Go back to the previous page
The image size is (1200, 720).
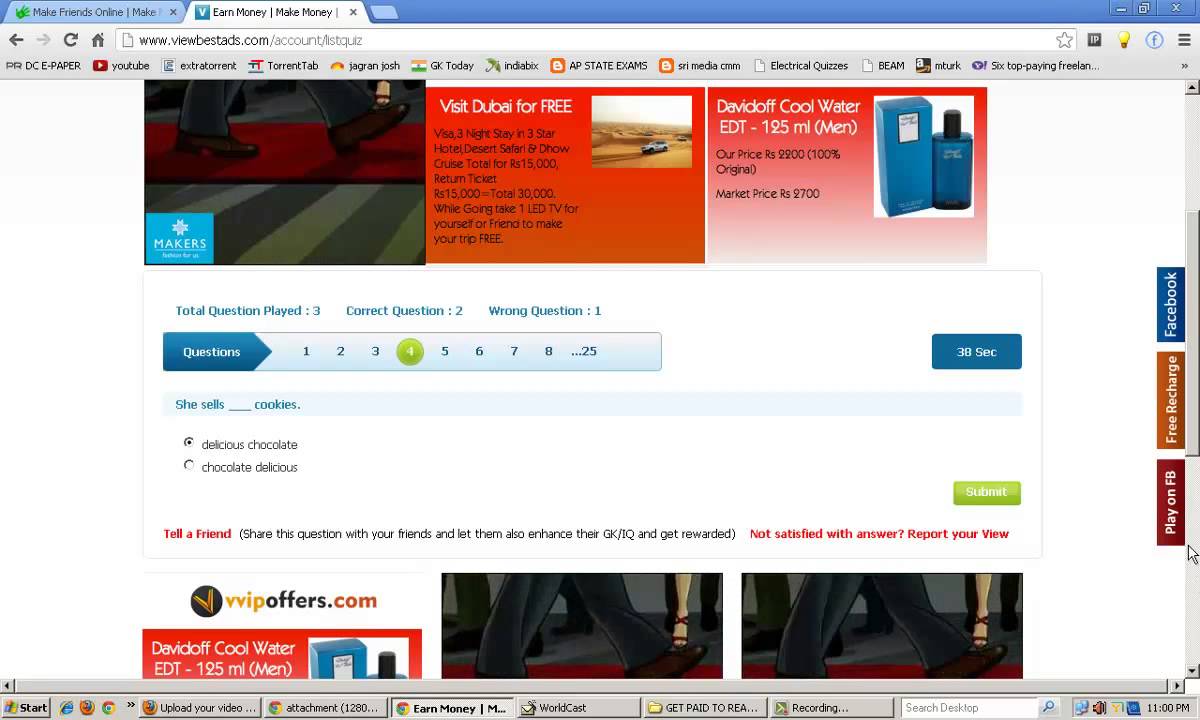(x=16, y=40)
